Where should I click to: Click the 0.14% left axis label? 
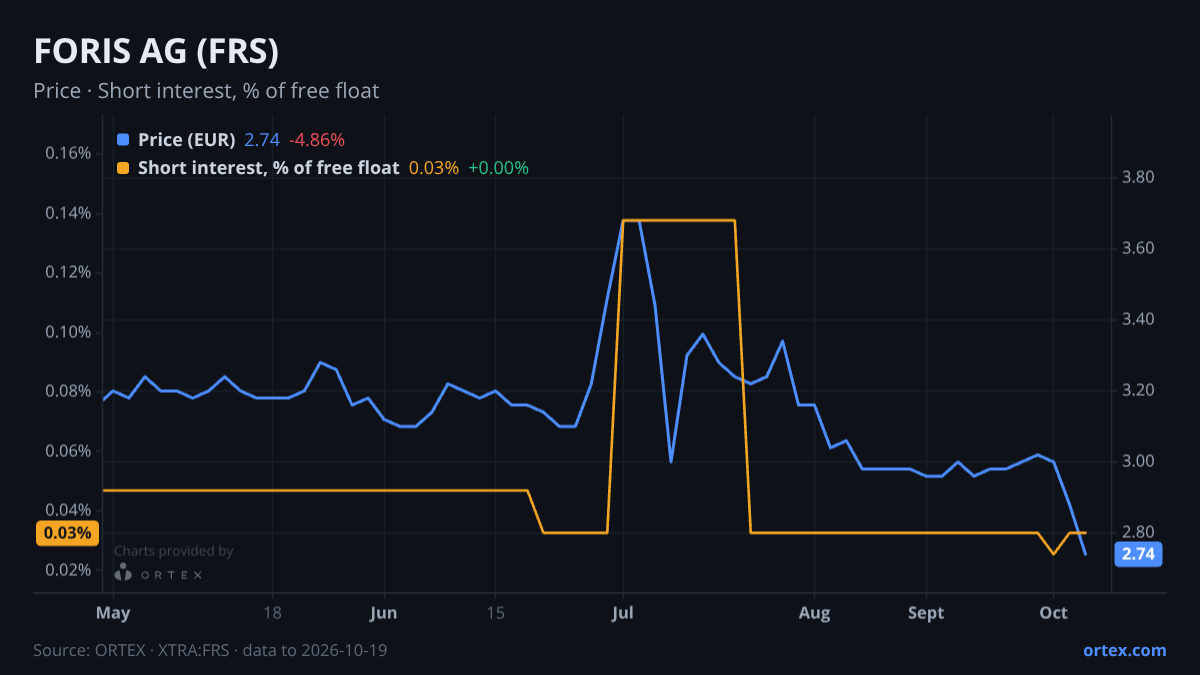[x=68, y=213]
